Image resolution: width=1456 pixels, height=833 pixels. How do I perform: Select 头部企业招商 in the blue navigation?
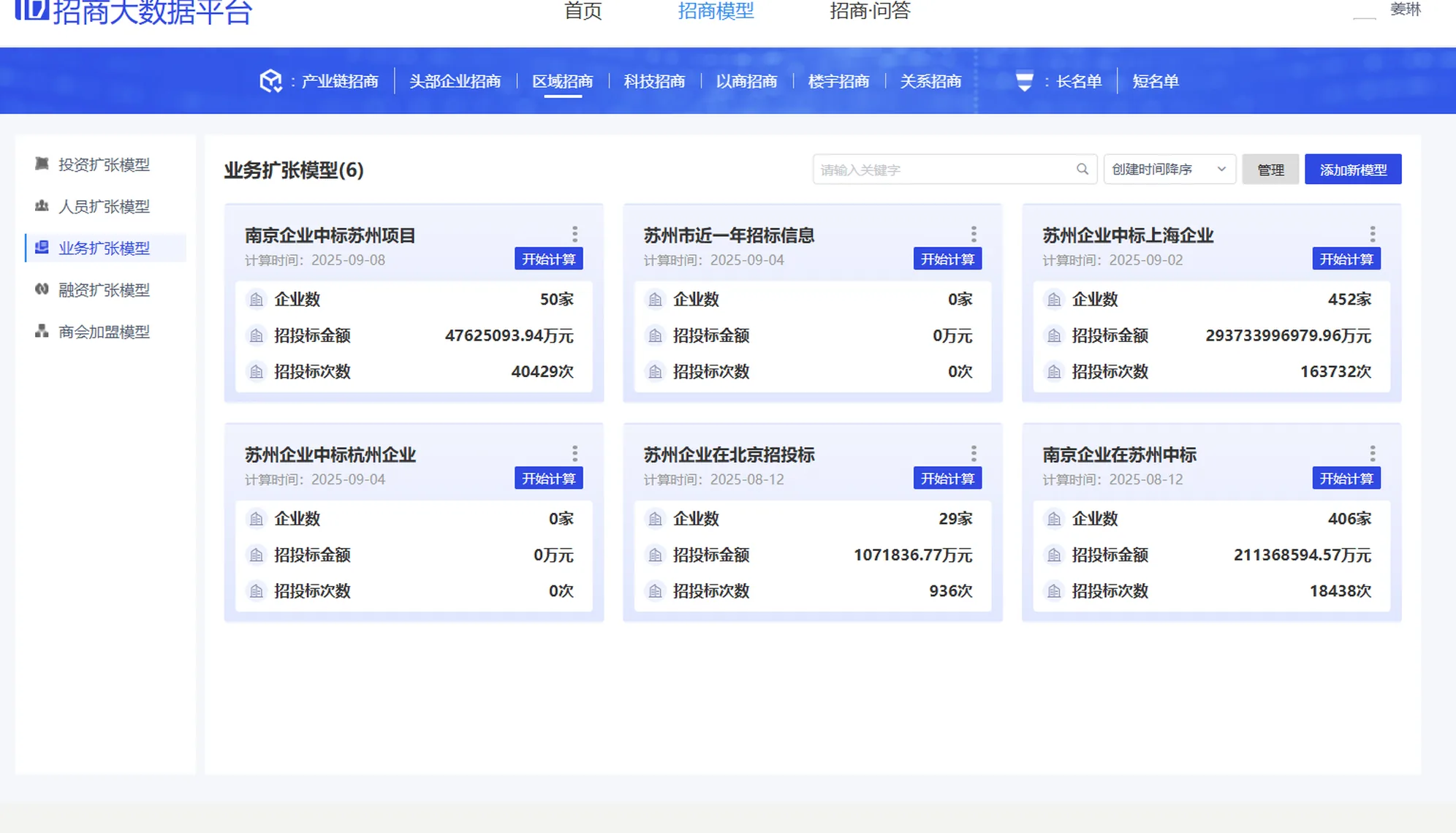[455, 81]
